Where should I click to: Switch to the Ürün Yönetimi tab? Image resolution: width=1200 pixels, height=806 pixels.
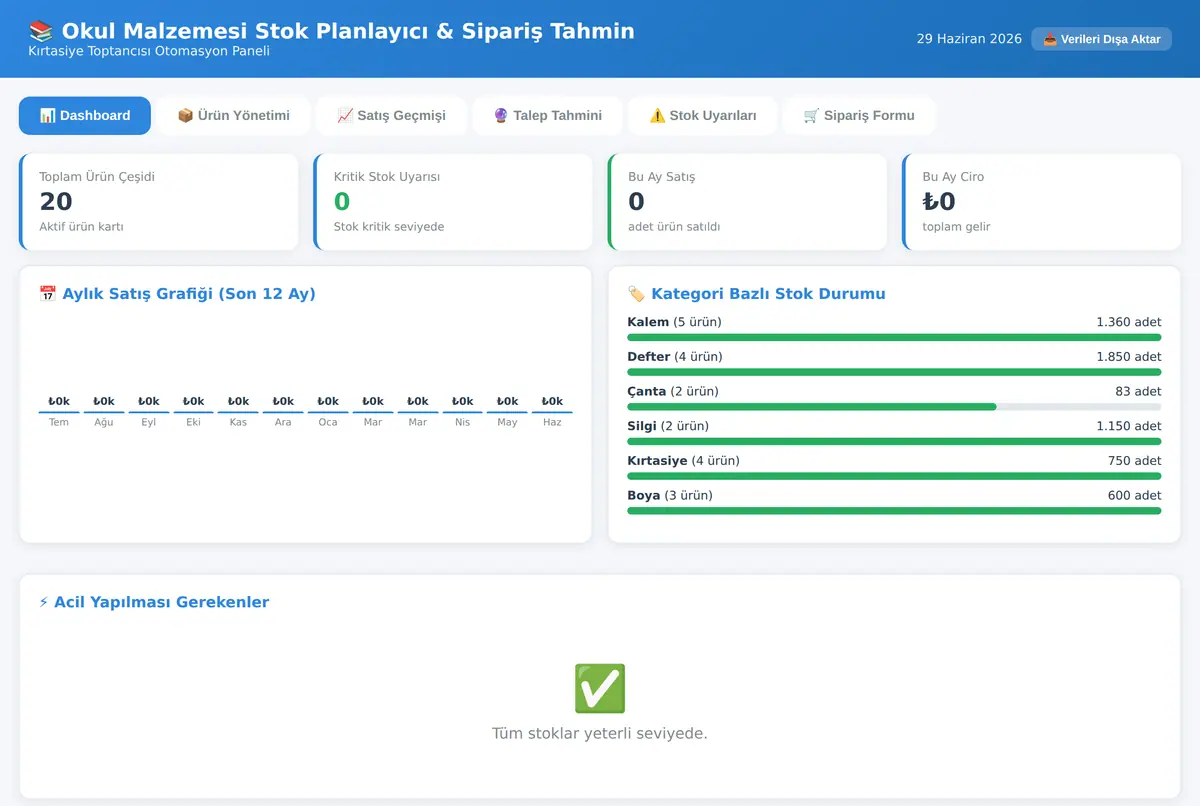click(x=233, y=115)
